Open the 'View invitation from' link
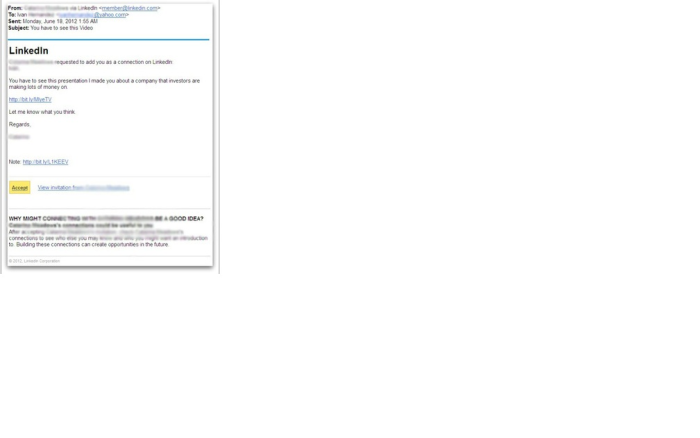 pyautogui.click(x=83, y=188)
